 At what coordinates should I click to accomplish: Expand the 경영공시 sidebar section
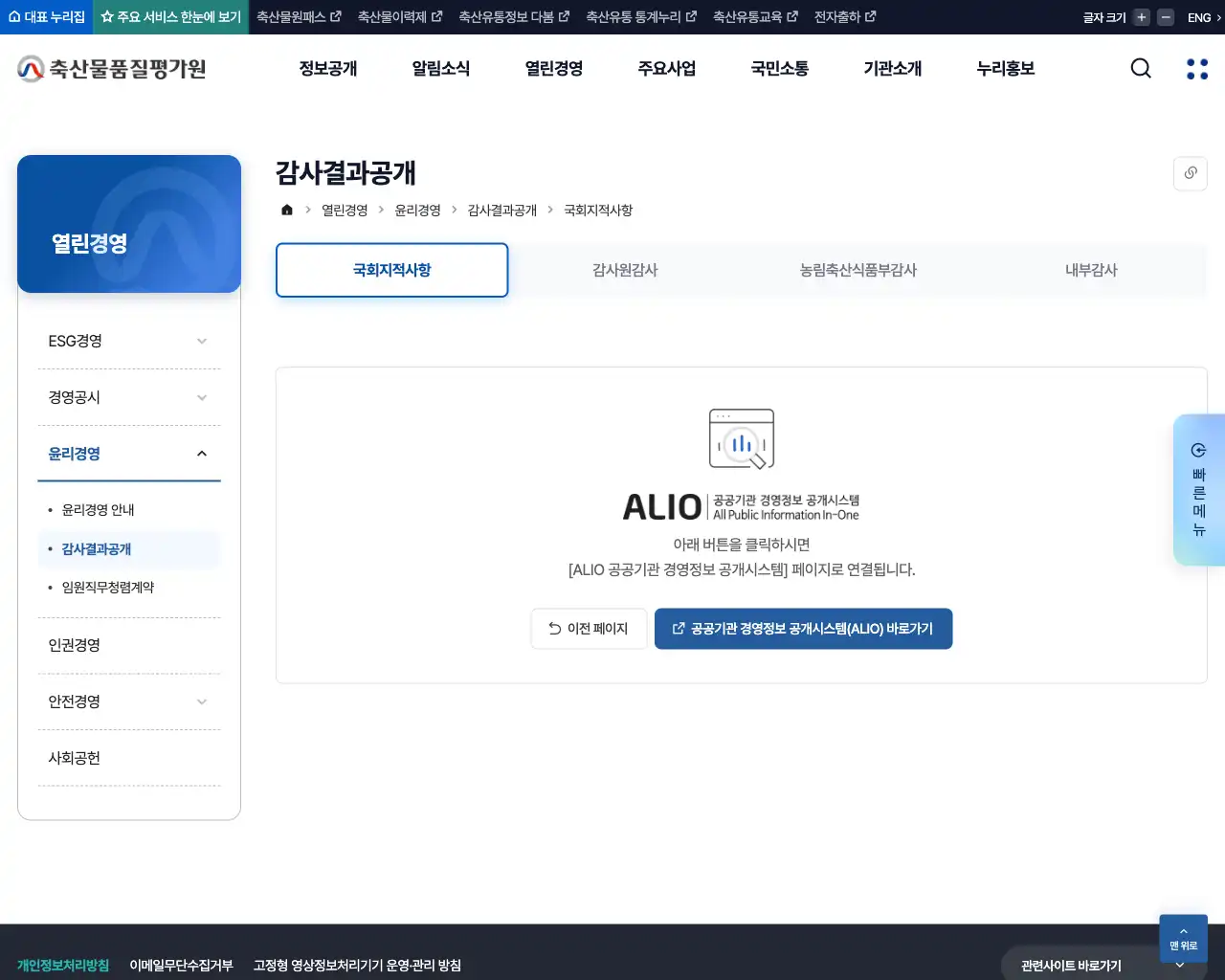(129, 397)
